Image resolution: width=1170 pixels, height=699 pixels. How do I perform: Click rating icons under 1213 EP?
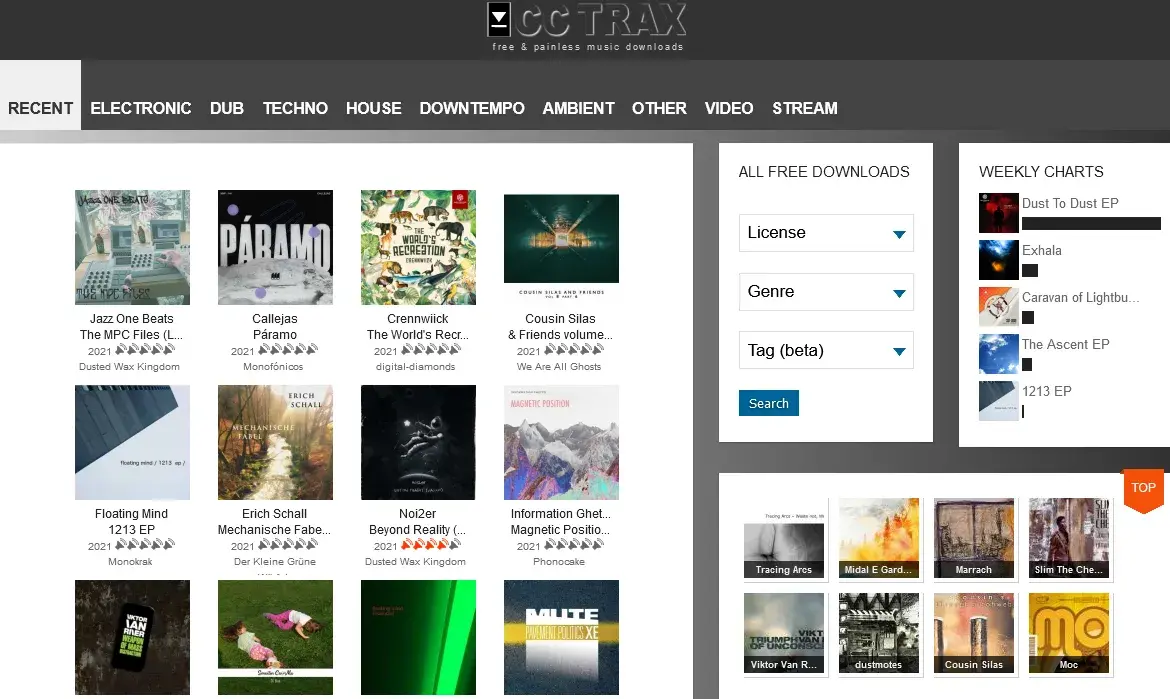point(145,545)
